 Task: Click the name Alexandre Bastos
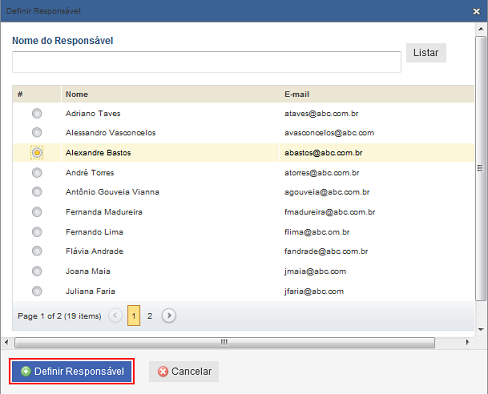click(98, 153)
